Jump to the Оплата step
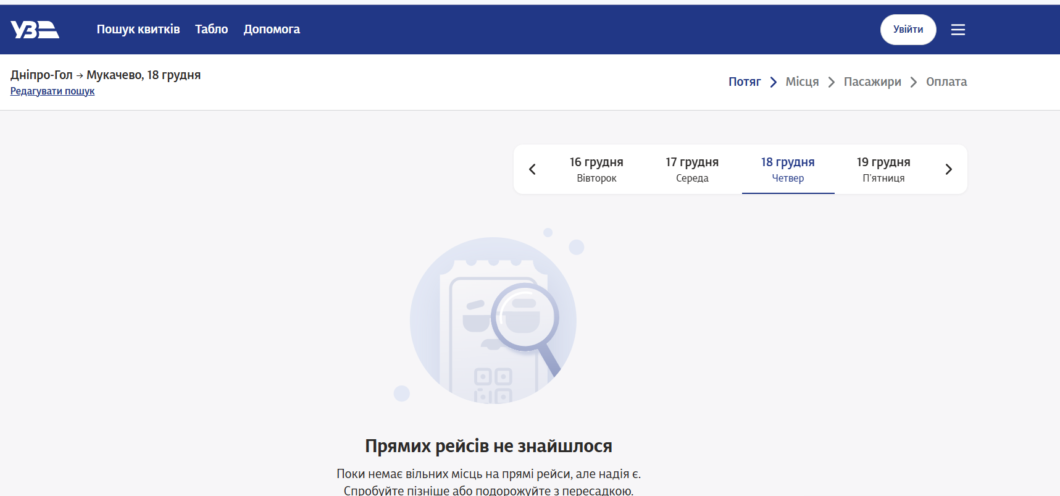The image size is (1060, 496). point(946,82)
